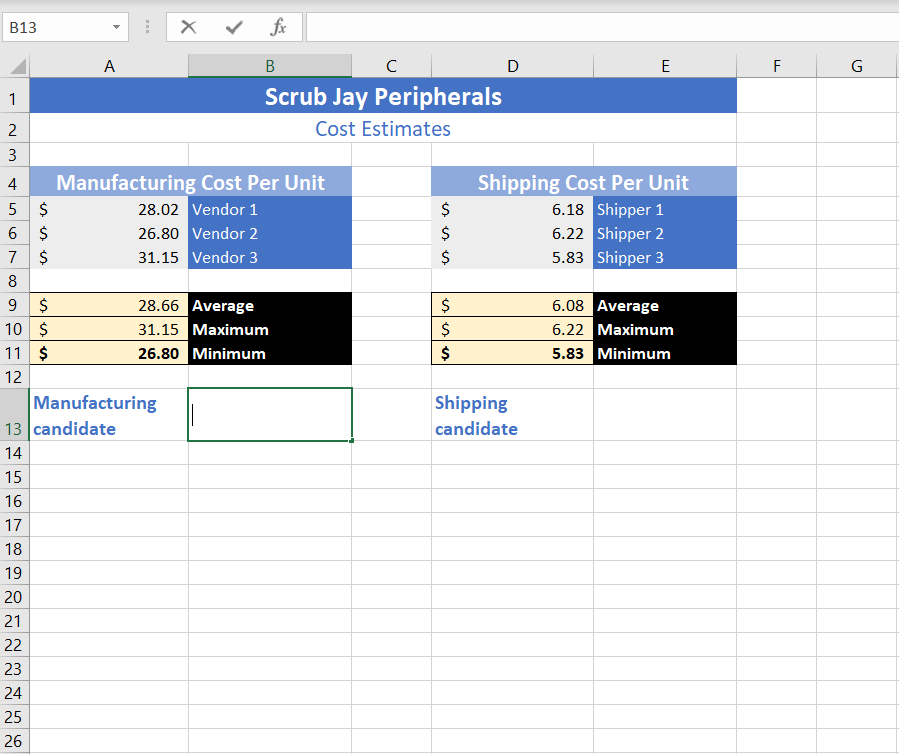Screen dimensions: 899x754
Task: Select row 20 header
Action: pyautogui.click(x=14, y=597)
